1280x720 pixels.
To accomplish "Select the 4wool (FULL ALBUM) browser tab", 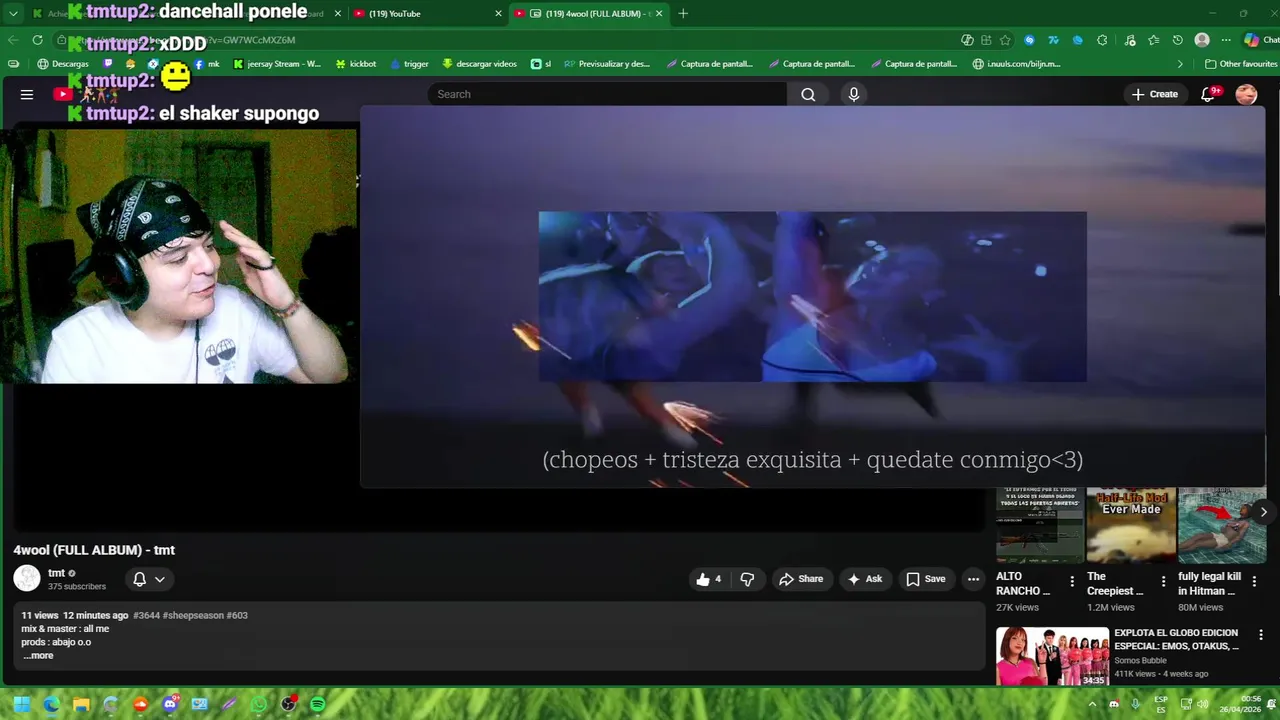I will point(590,13).
